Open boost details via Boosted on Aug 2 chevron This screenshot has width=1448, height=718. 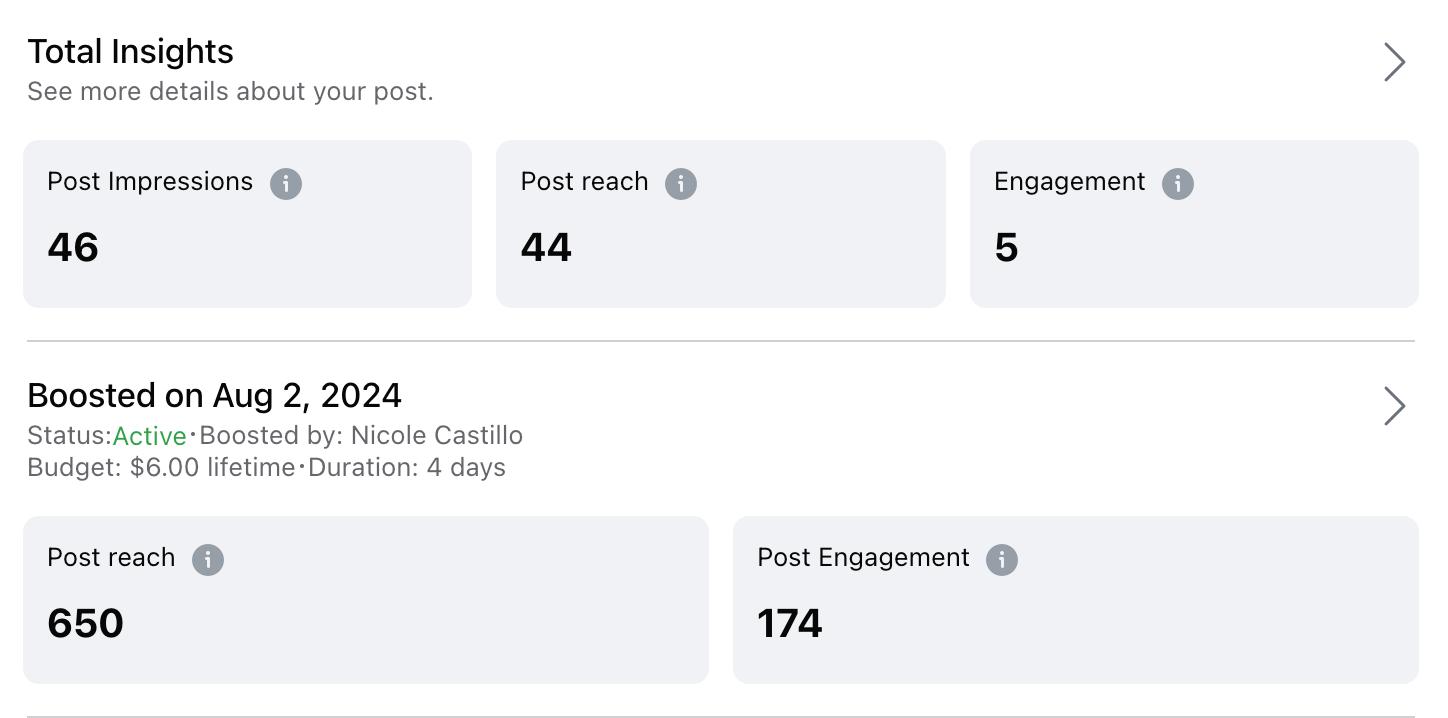tap(1394, 406)
